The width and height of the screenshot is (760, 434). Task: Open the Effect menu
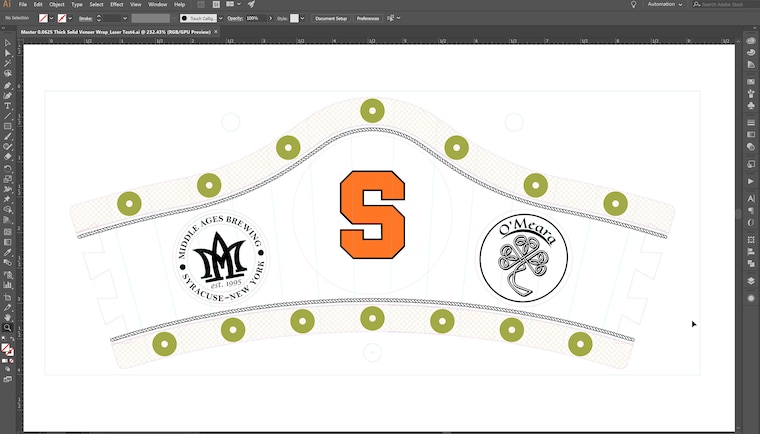pyautogui.click(x=116, y=4)
